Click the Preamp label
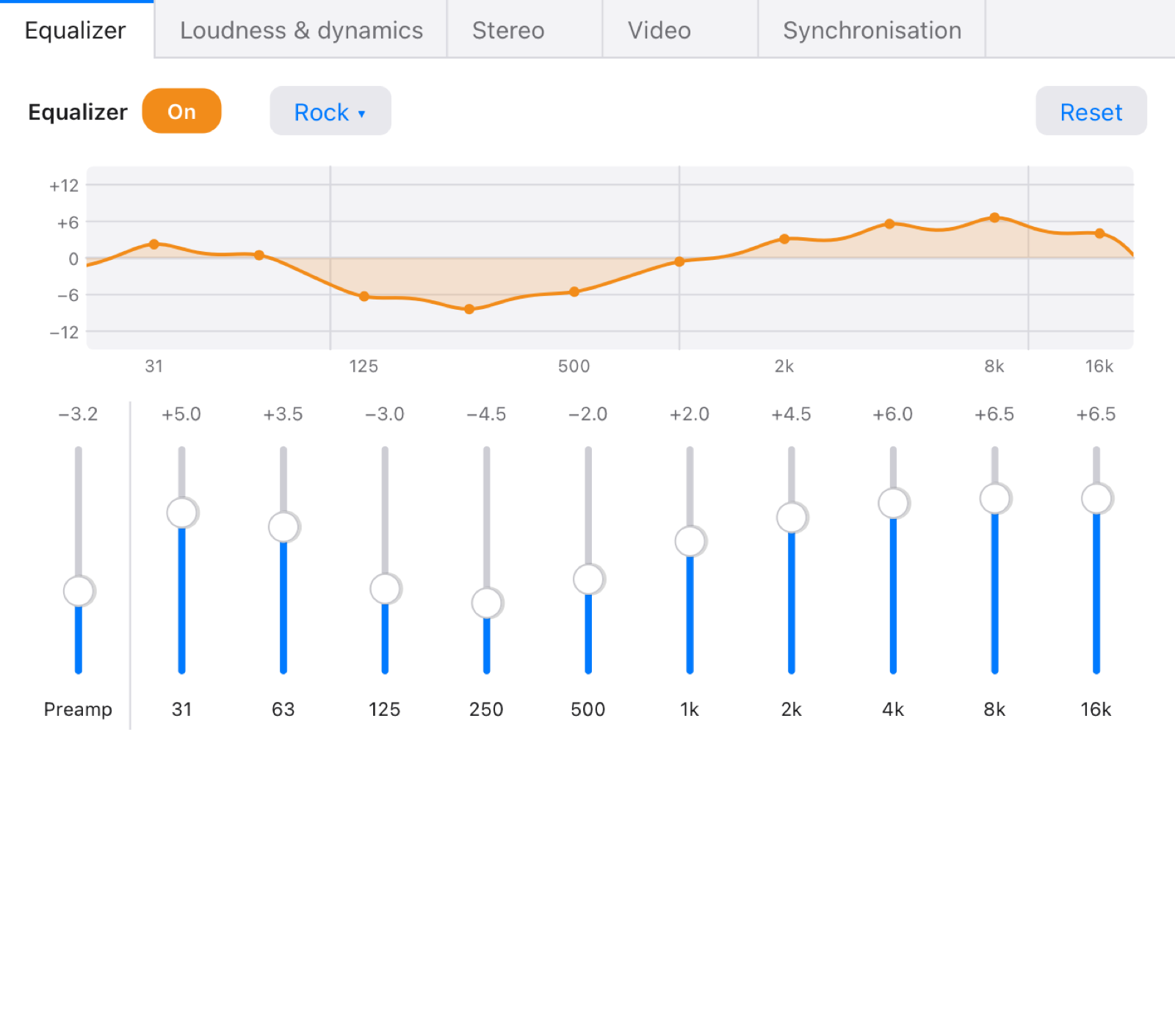The image size is (1175, 1036). 78,709
